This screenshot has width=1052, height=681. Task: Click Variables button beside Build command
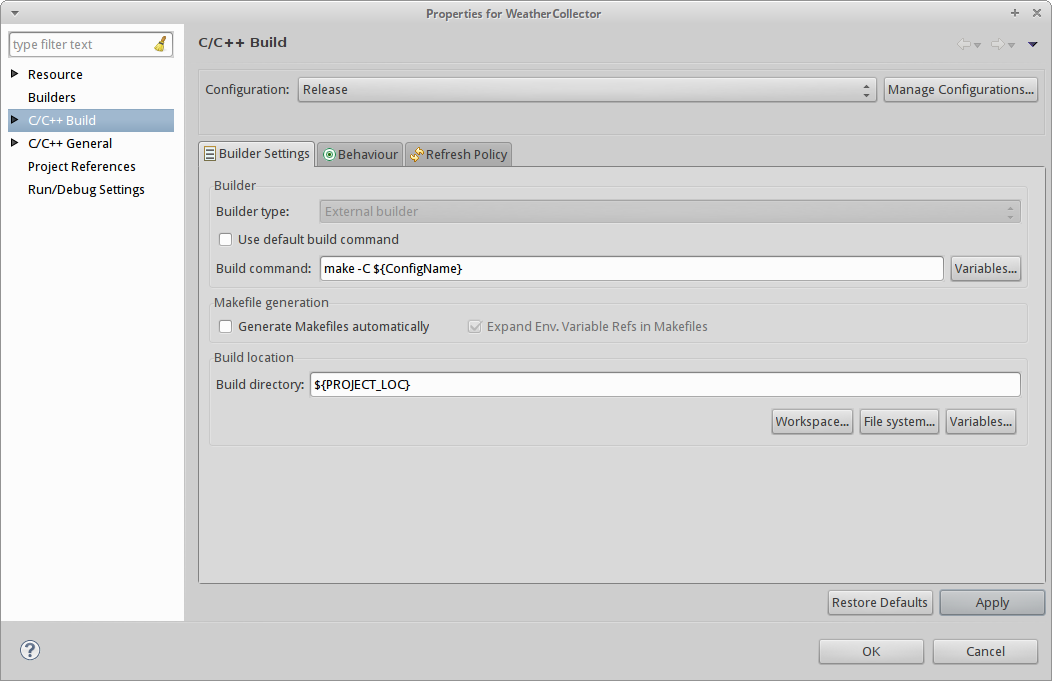(985, 269)
